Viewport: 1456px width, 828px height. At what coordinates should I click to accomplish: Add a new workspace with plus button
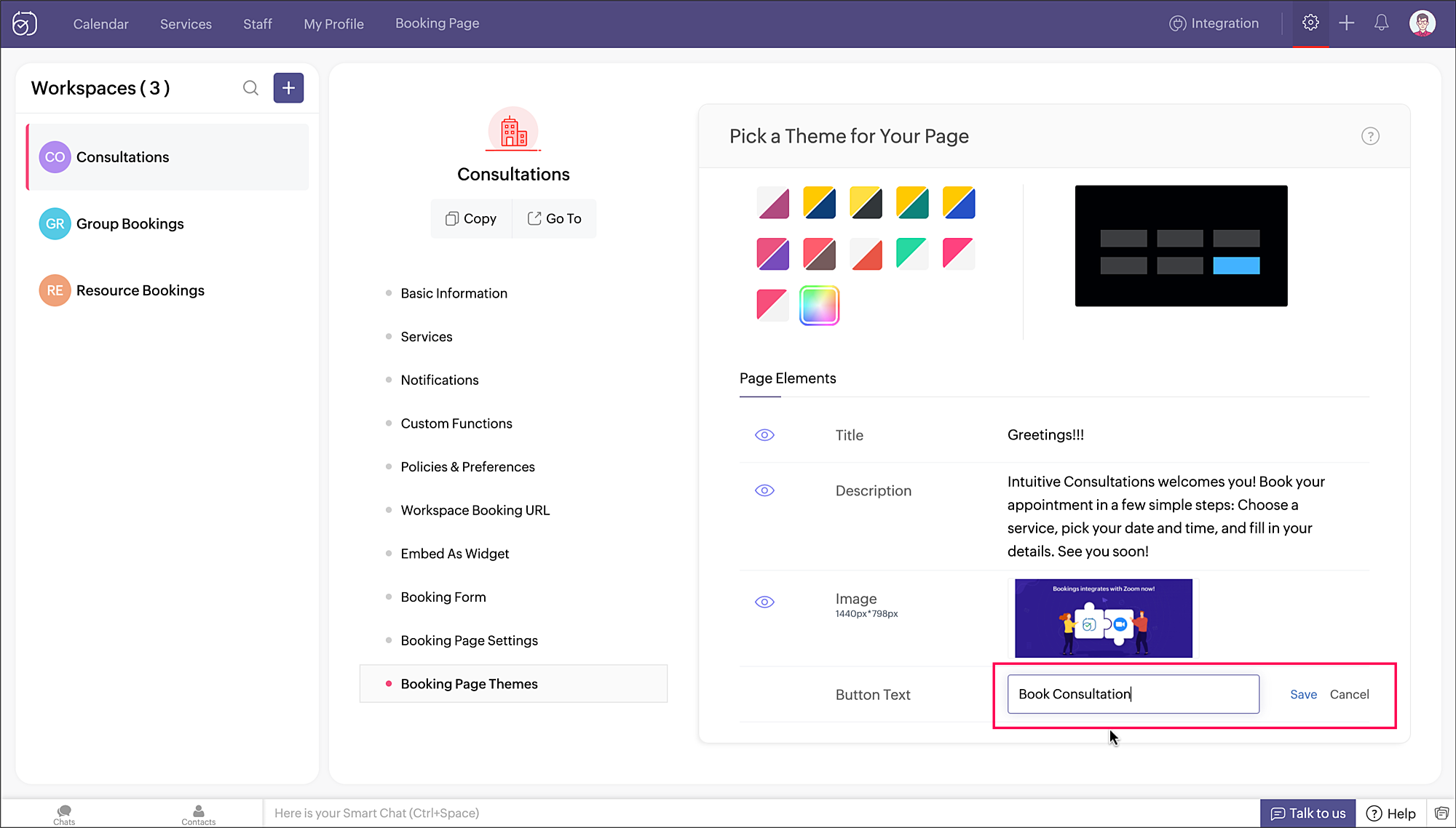tap(288, 88)
